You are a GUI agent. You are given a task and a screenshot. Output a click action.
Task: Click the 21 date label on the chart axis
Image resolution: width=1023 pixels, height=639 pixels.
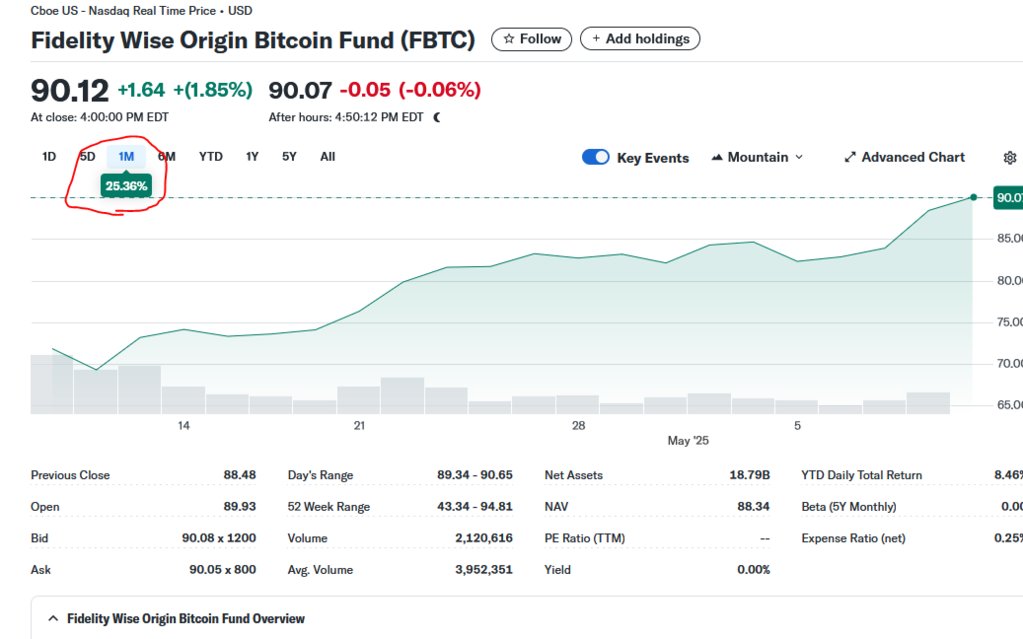click(x=359, y=426)
